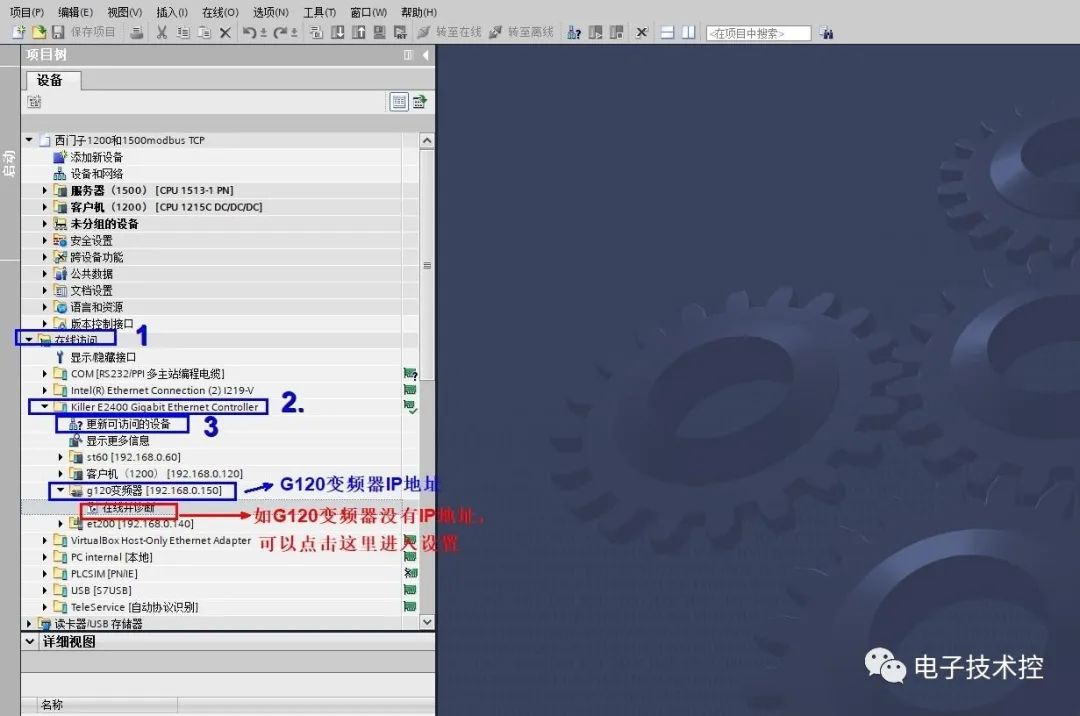Click the Stop CPU icon
Image resolution: width=1080 pixels, height=716 pixels.
click(616, 32)
